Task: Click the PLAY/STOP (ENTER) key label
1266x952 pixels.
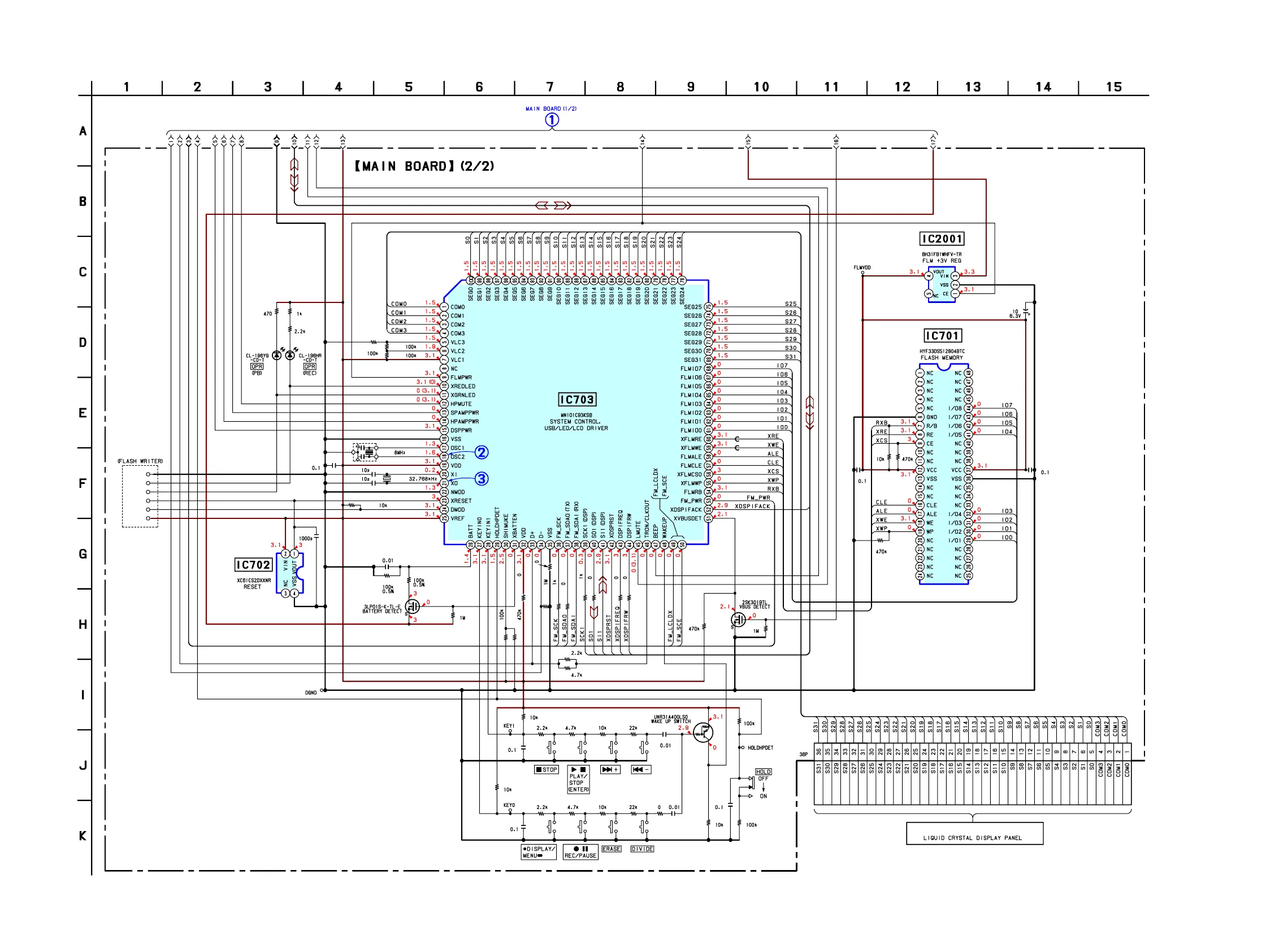Action: (x=578, y=780)
